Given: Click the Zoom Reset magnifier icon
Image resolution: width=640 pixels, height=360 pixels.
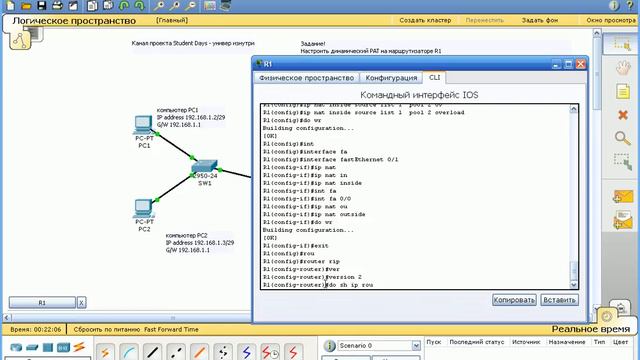Looking at the screenshot, I should [x=175, y=5].
